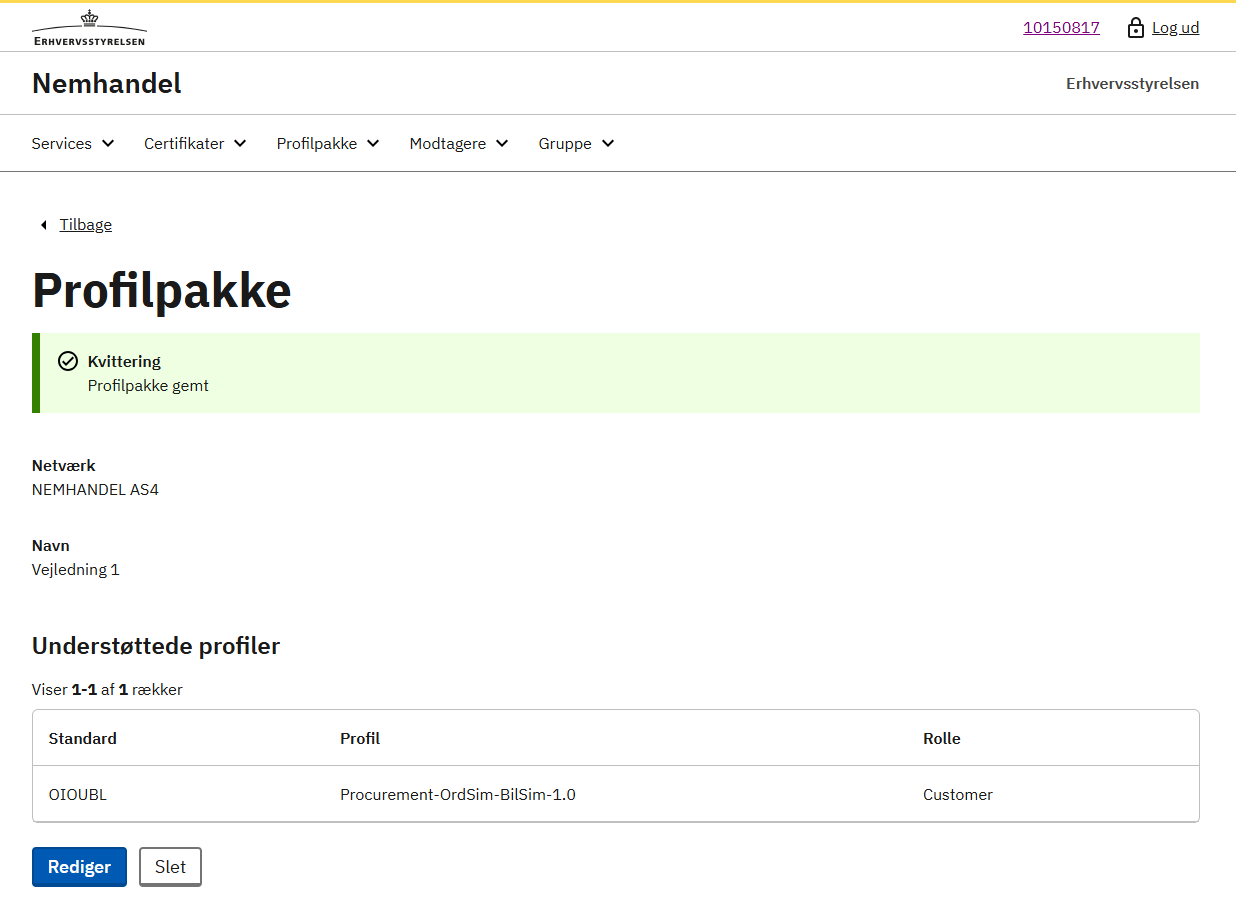This screenshot has height=900, width=1236.
Task: Click the row count text above table
Action: coord(107,690)
